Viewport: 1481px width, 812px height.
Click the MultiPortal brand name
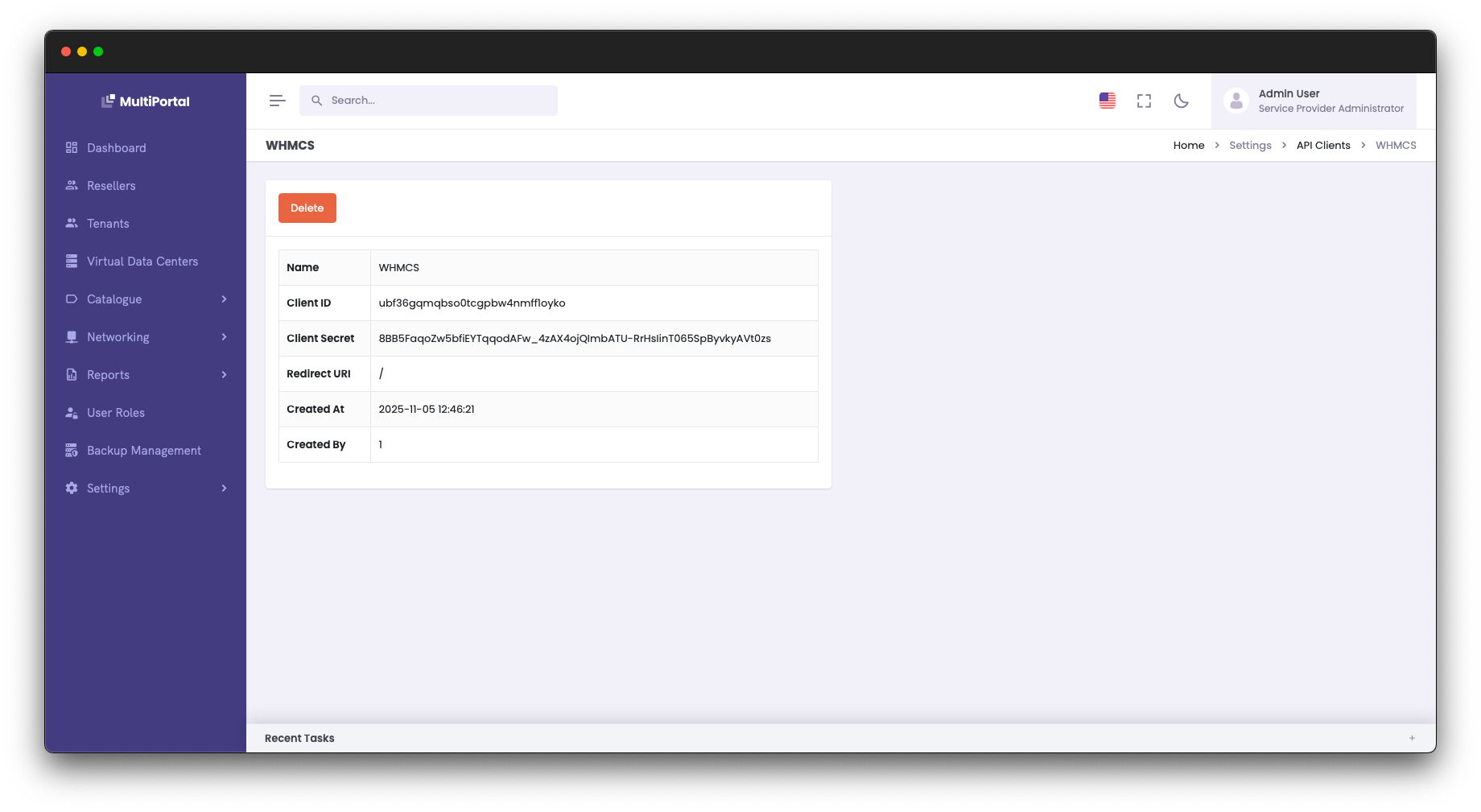click(155, 101)
